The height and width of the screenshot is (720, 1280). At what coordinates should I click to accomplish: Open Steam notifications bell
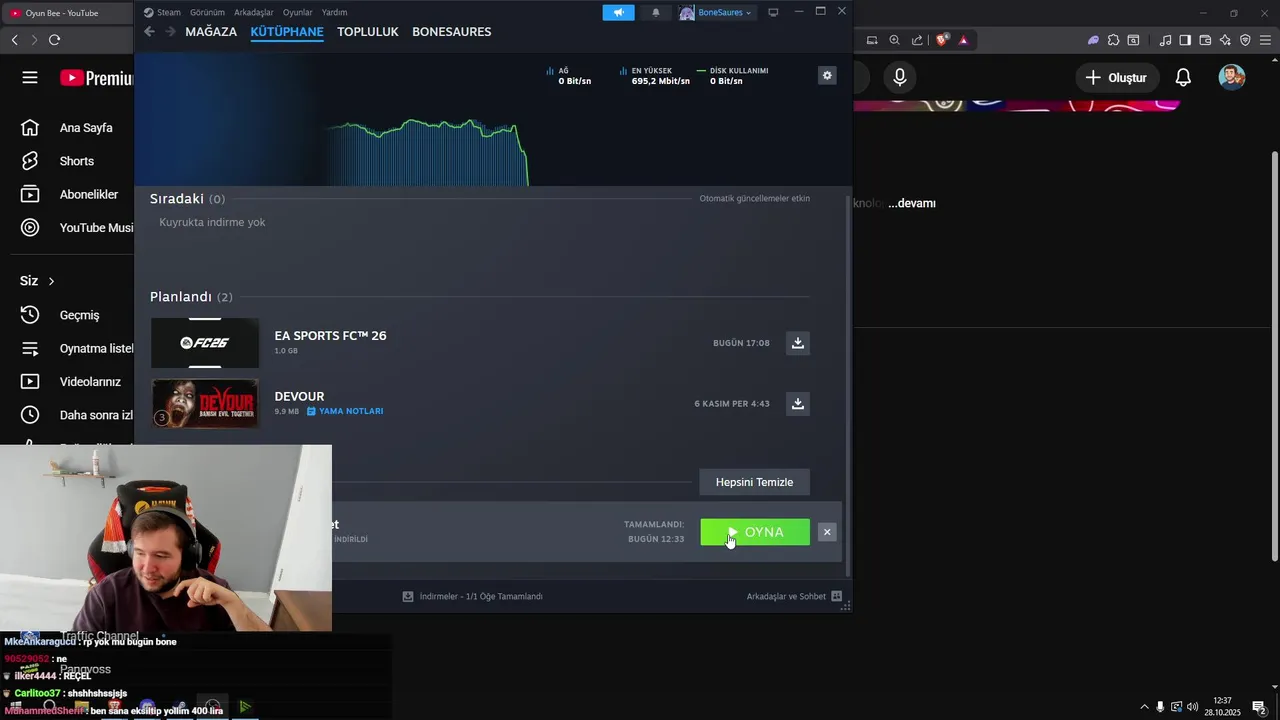coord(655,12)
